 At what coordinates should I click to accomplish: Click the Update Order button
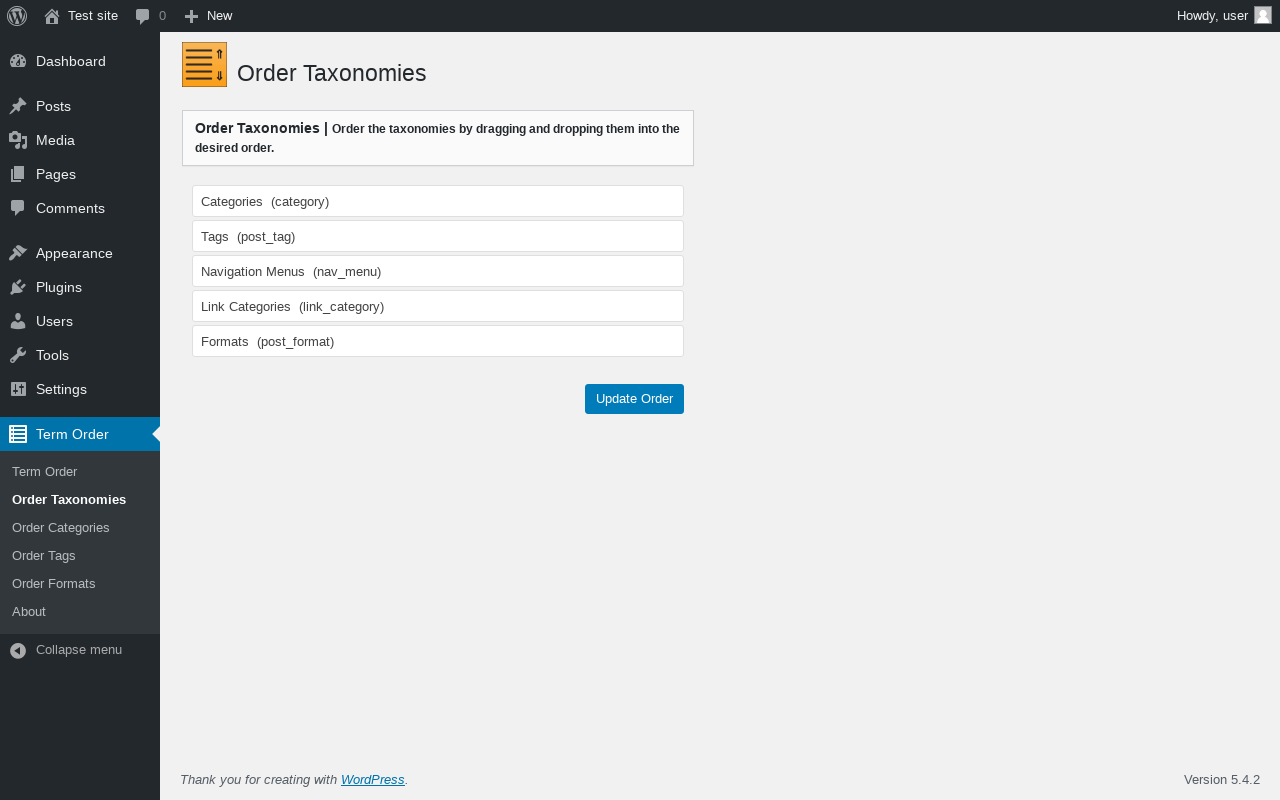[x=634, y=399]
